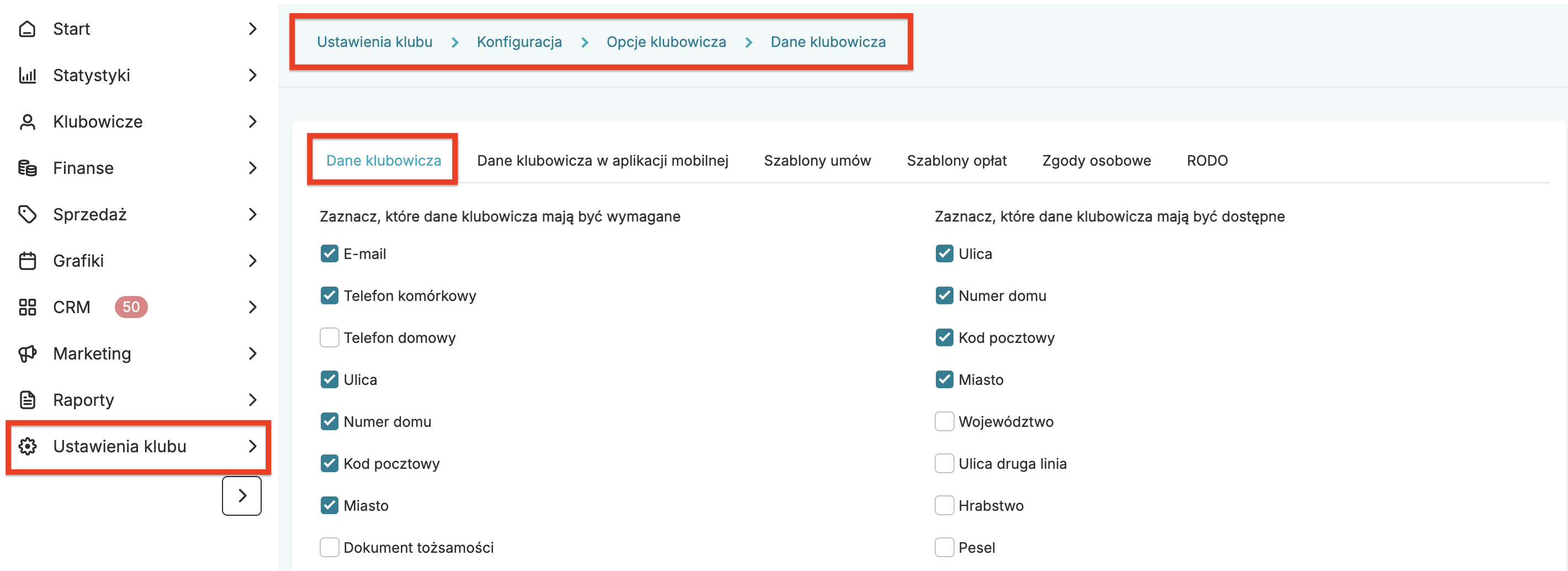Click the Grafiki calendar icon
This screenshot has height=571, width=1568.
coord(28,261)
